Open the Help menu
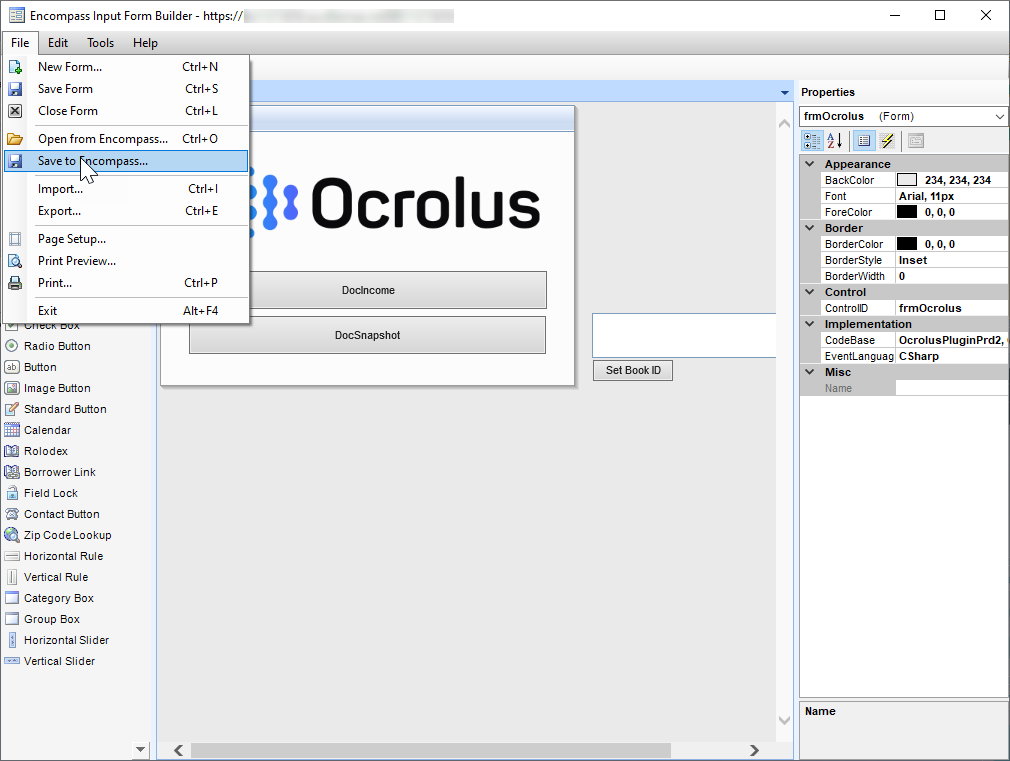This screenshot has height=761, width=1010. coord(145,43)
